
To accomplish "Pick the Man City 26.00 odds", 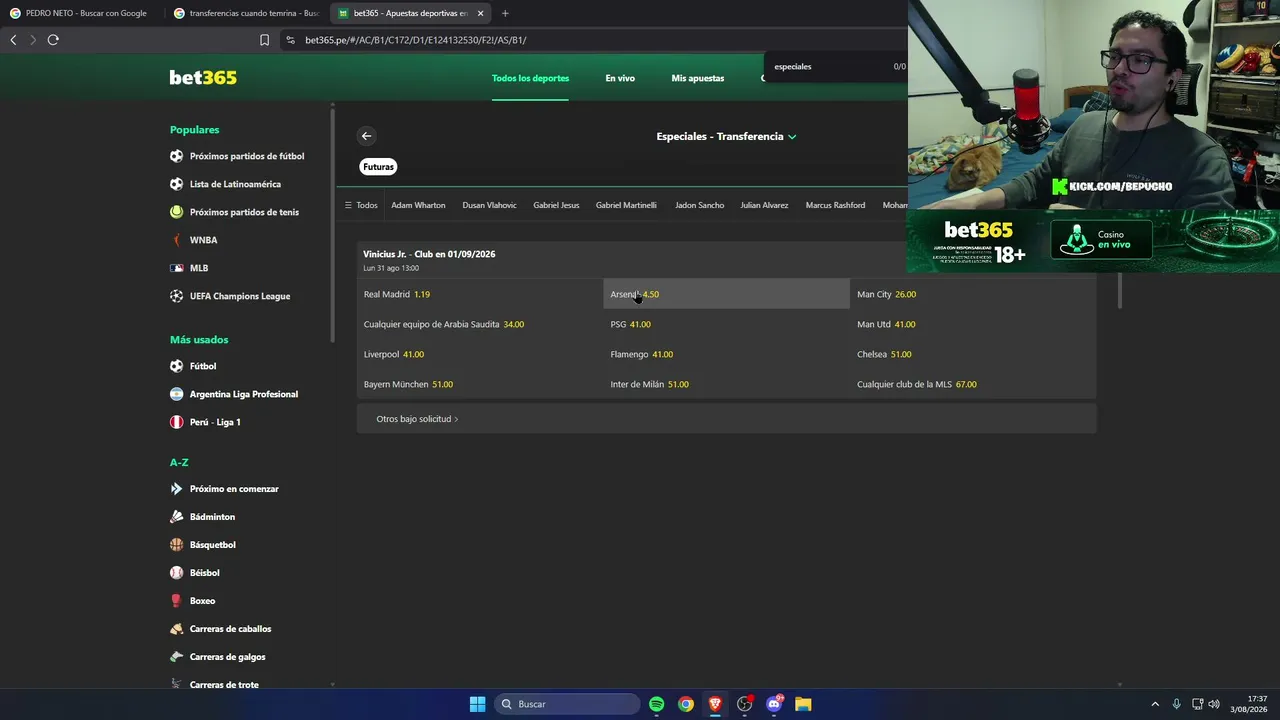I will coord(973,294).
